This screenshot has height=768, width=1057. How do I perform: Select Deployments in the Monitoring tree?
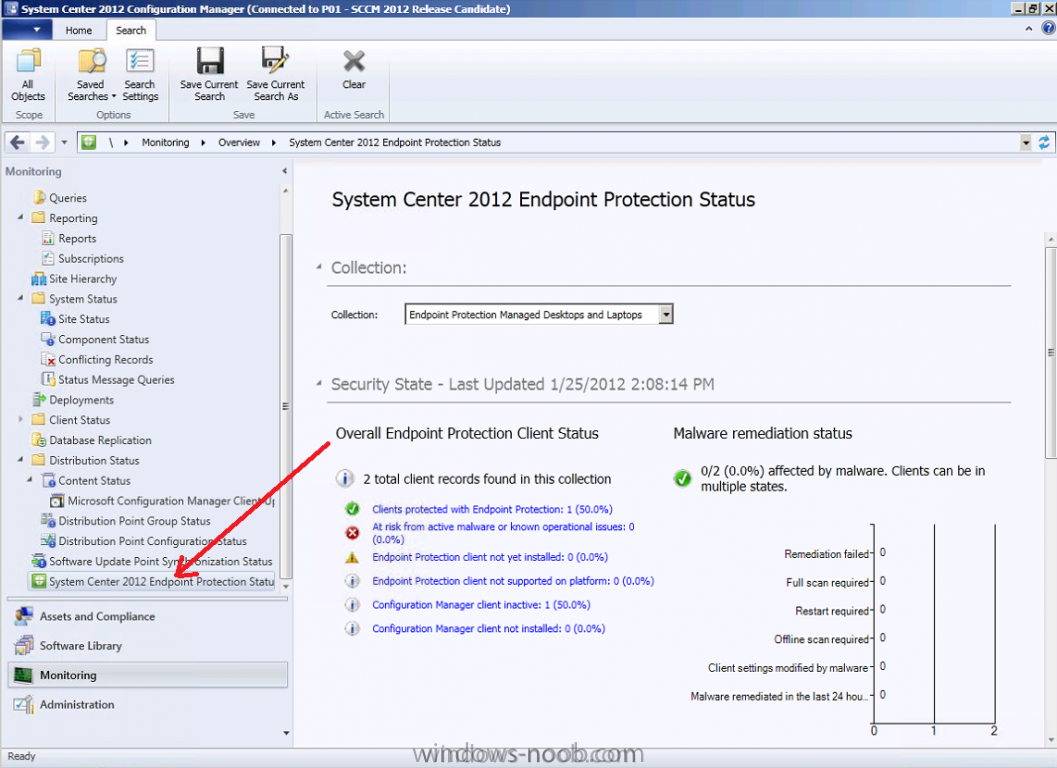click(81, 400)
